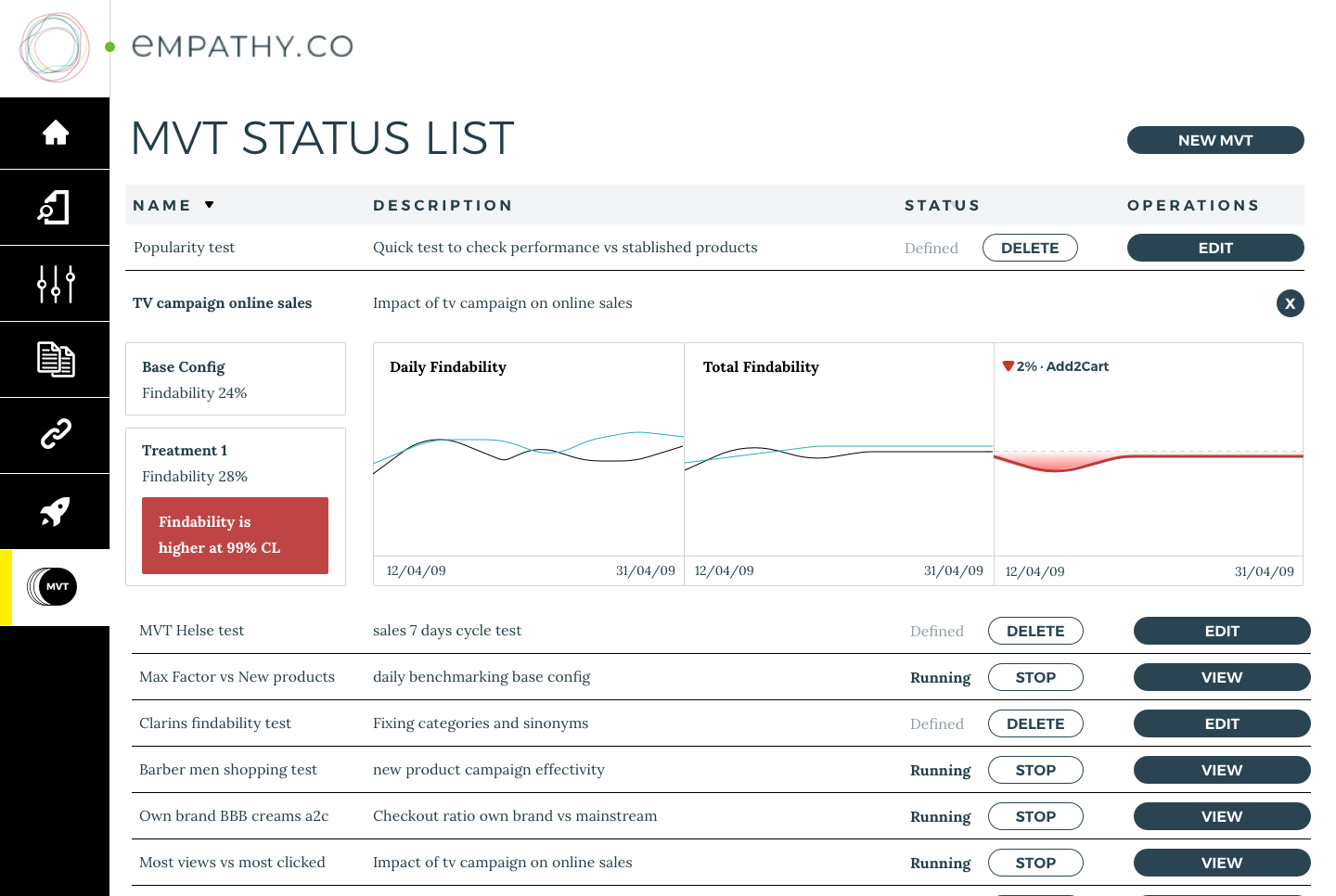
Task: Click the red down arrow by 2% Add2Cart
Action: 1008,366
